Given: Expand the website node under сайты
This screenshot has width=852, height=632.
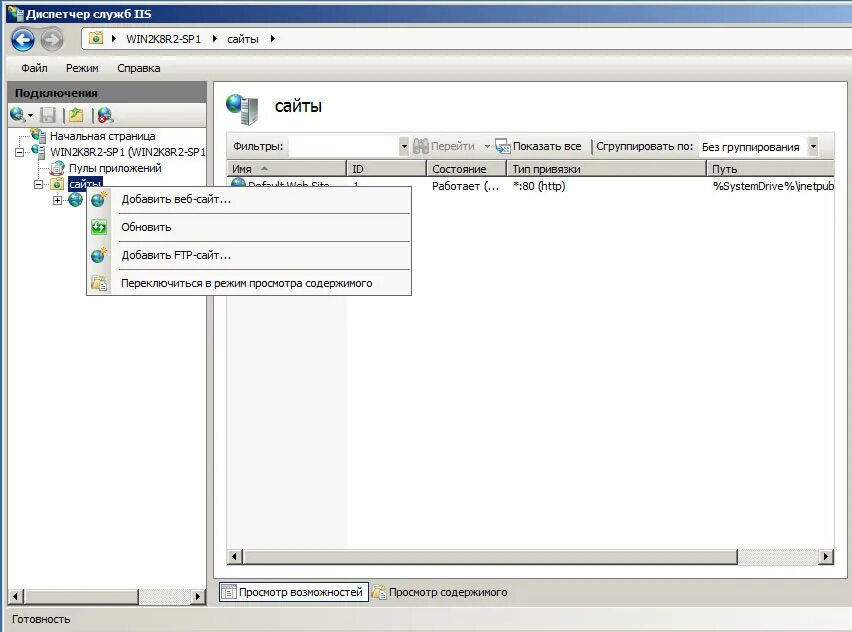Looking at the screenshot, I should [x=57, y=201].
